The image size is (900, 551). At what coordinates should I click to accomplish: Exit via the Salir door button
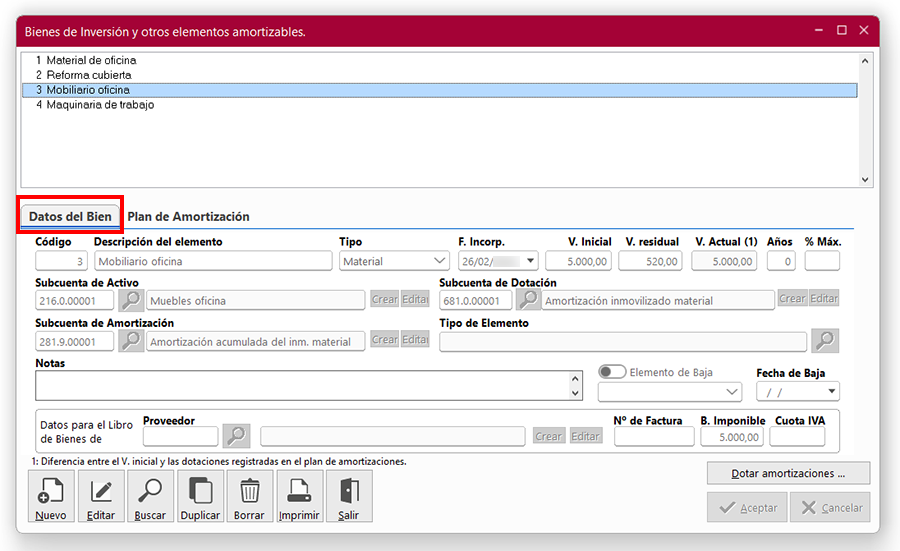(x=348, y=497)
